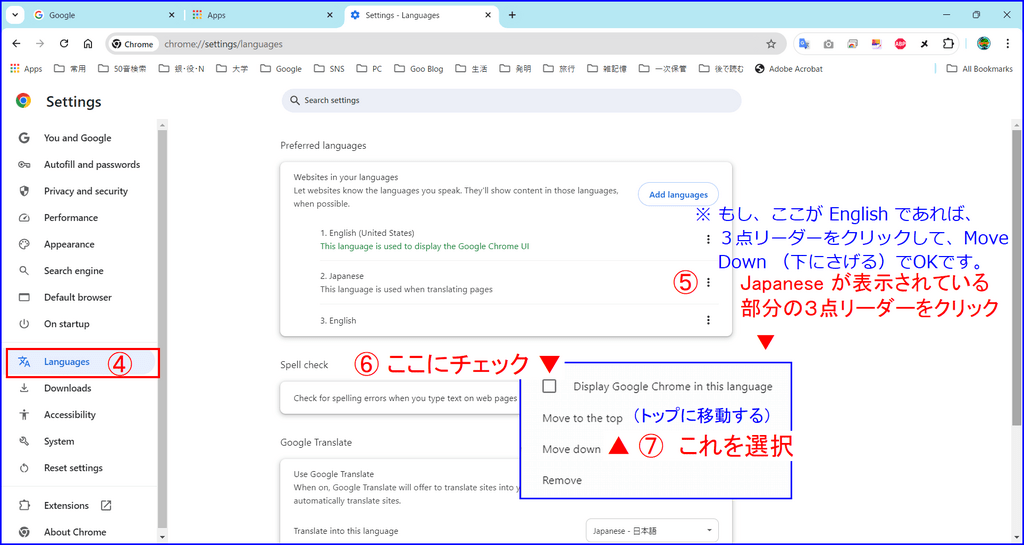Close the Google tab
This screenshot has height=545, width=1024.
pos(172,15)
